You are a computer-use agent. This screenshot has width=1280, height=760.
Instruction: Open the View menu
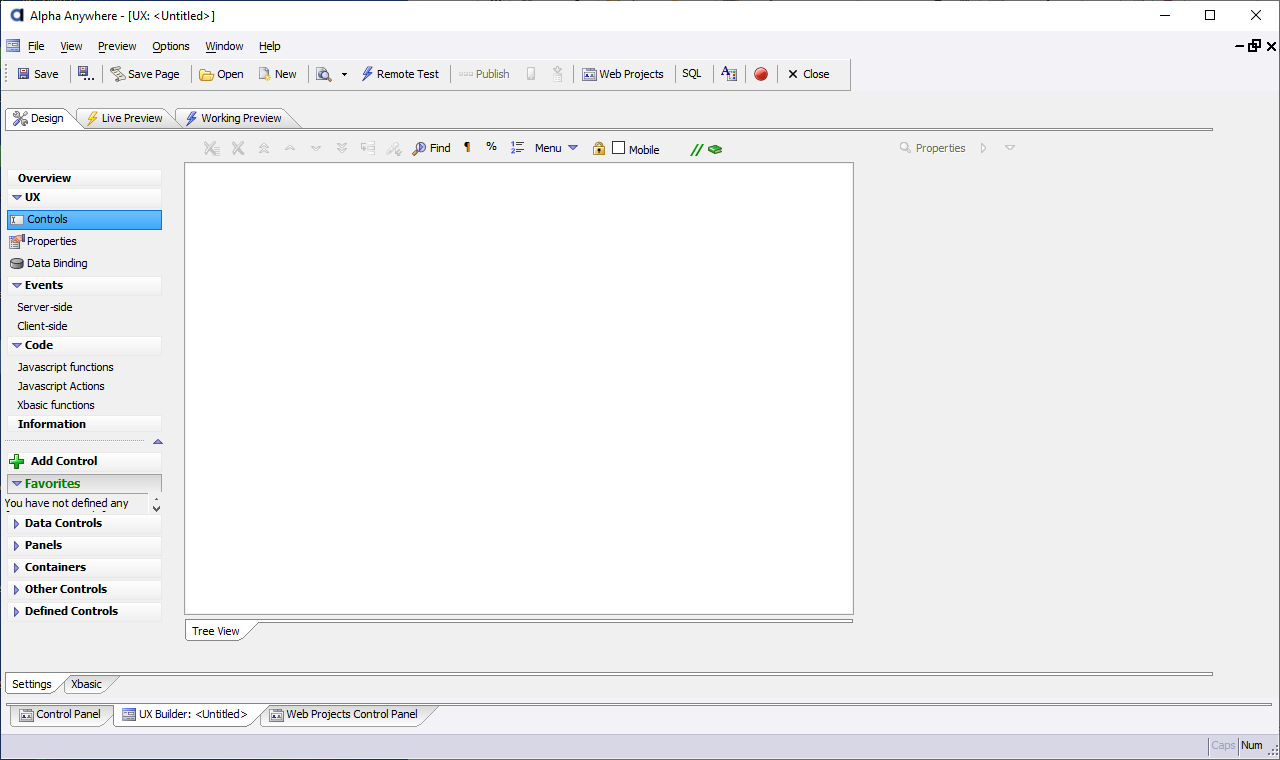(71, 46)
